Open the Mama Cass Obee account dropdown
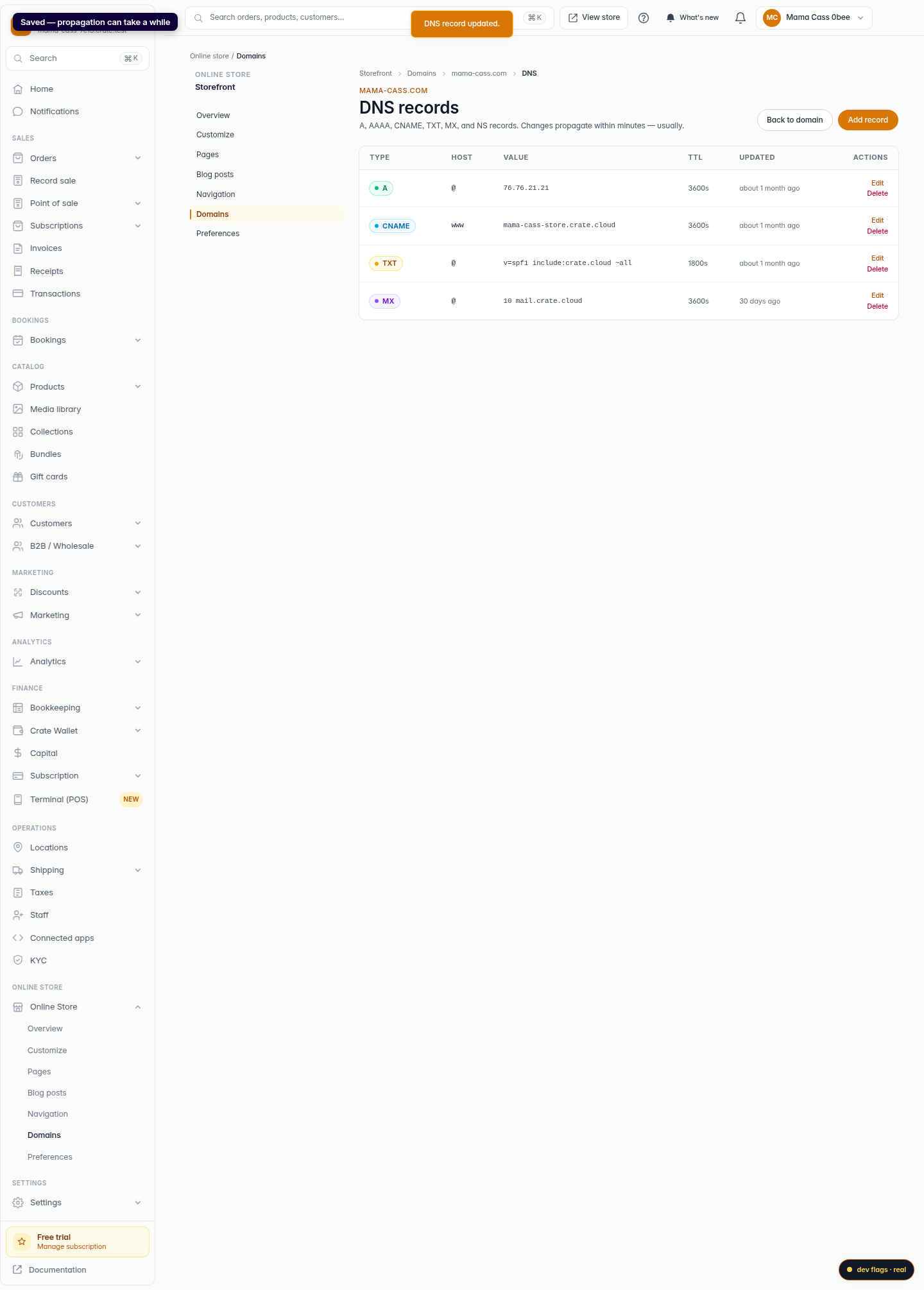924x1290 pixels. pyautogui.click(x=814, y=18)
